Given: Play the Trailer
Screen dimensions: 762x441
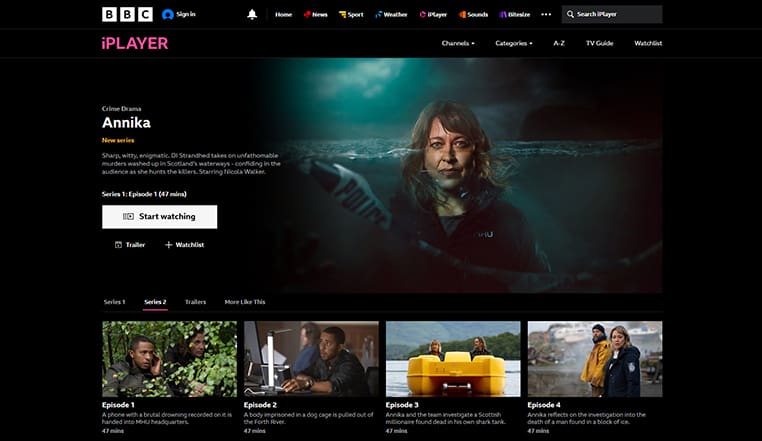Looking at the screenshot, I should [130, 245].
